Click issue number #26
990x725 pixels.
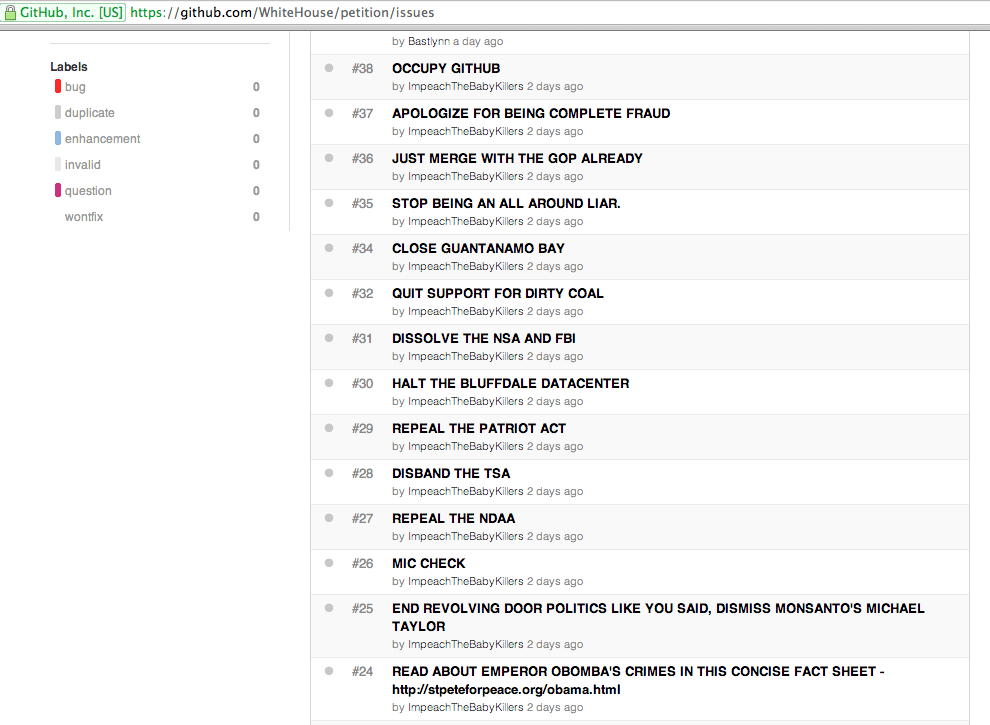point(362,563)
